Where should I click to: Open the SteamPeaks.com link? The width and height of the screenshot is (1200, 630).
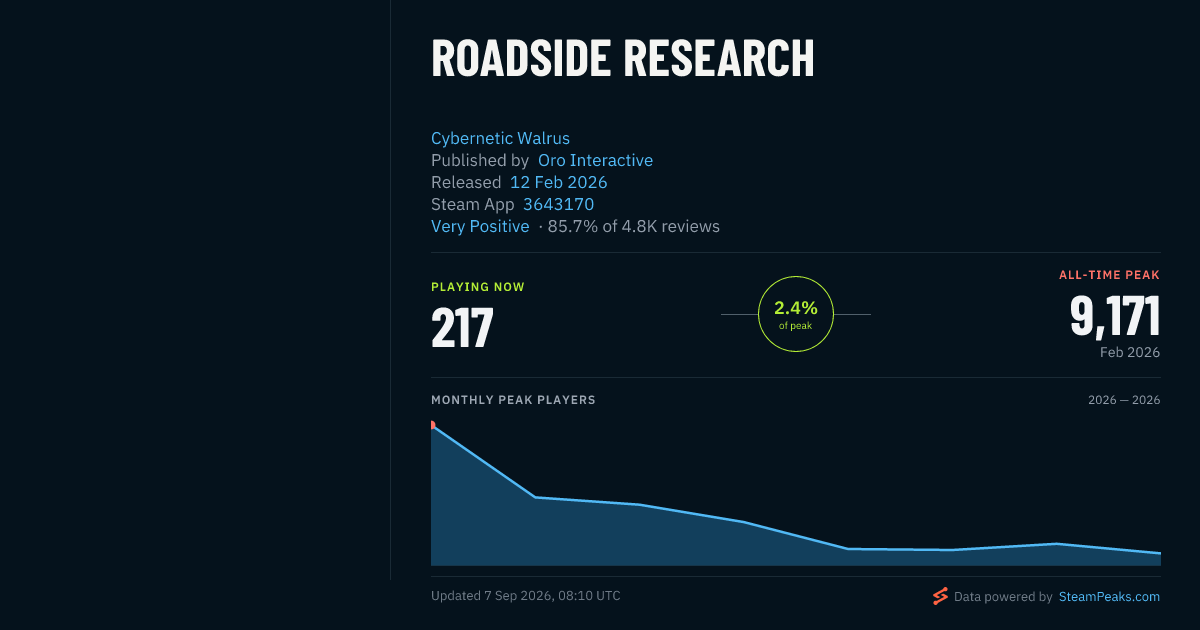(1109, 596)
